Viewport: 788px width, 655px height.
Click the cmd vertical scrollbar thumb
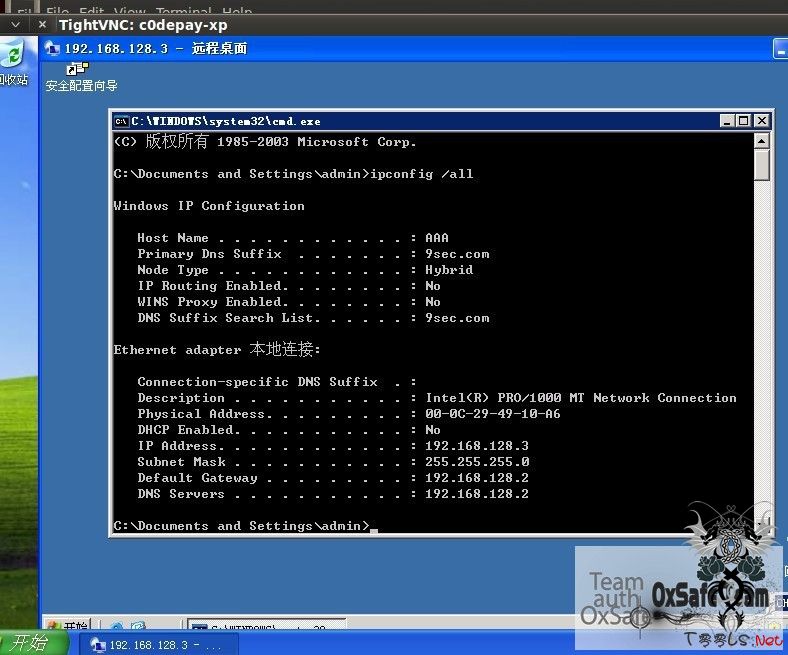[x=762, y=165]
